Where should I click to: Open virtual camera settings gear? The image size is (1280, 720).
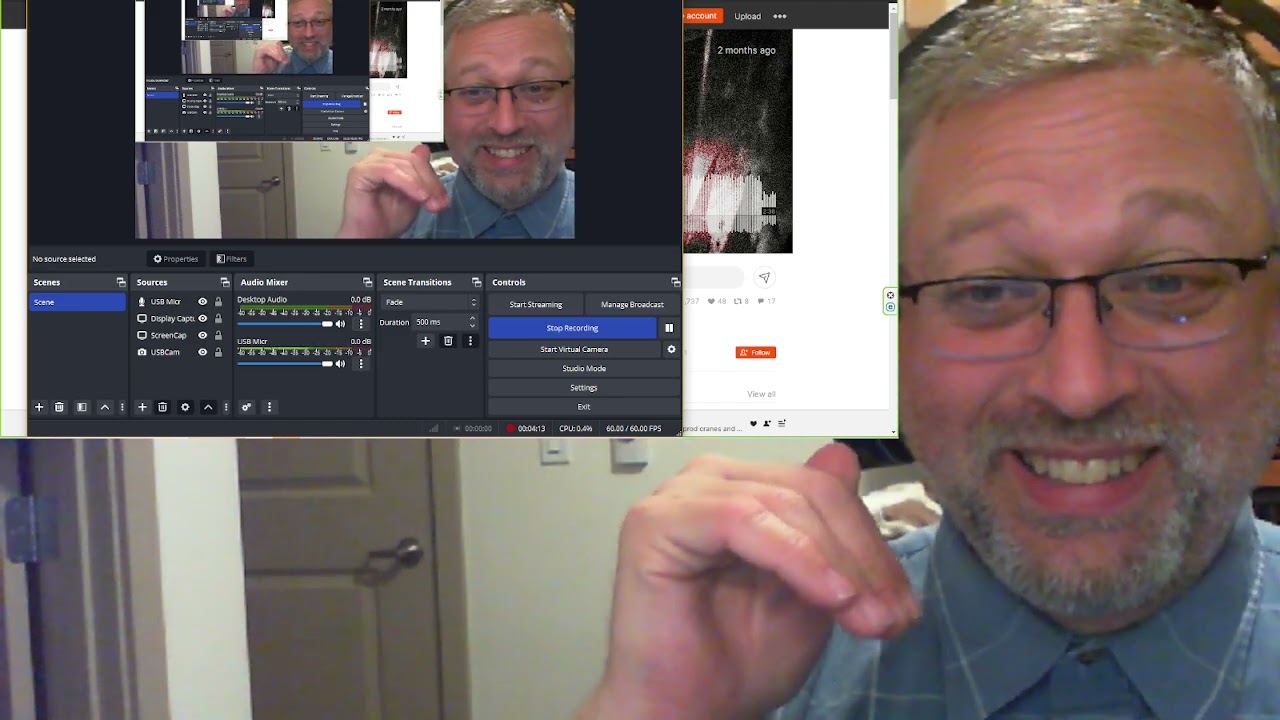[671, 349]
